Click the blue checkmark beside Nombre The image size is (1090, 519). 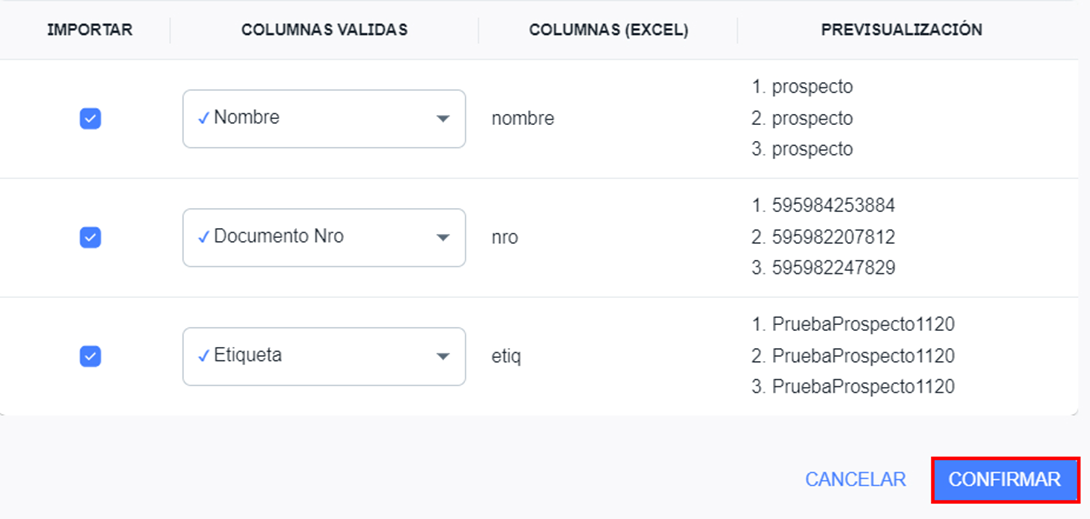(x=203, y=118)
